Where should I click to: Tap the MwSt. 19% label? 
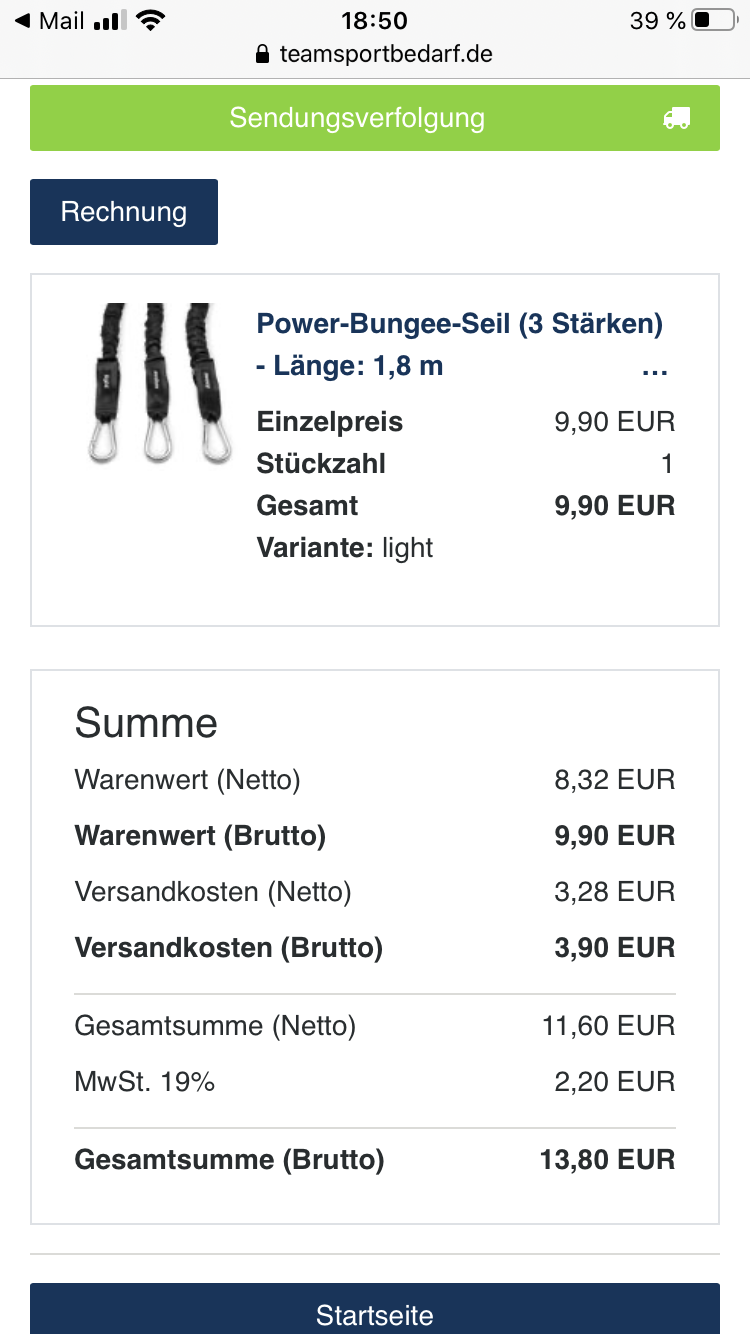pos(145,1082)
